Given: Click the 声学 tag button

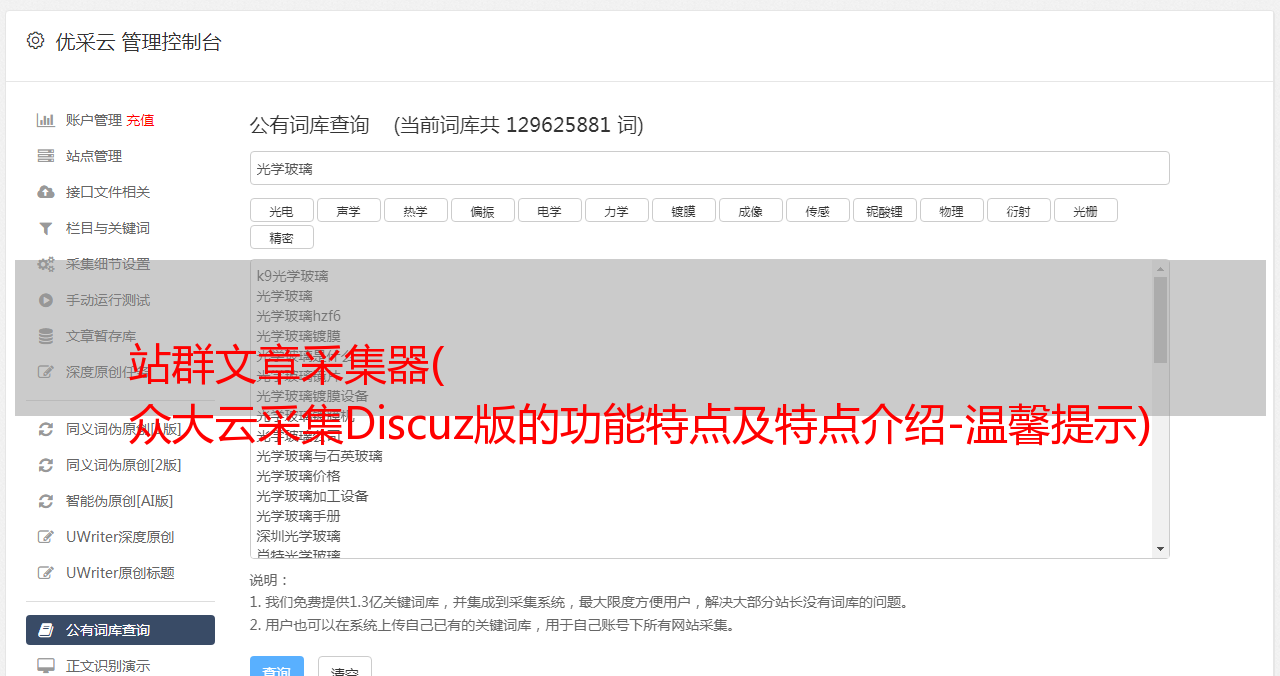Looking at the screenshot, I should (x=348, y=210).
